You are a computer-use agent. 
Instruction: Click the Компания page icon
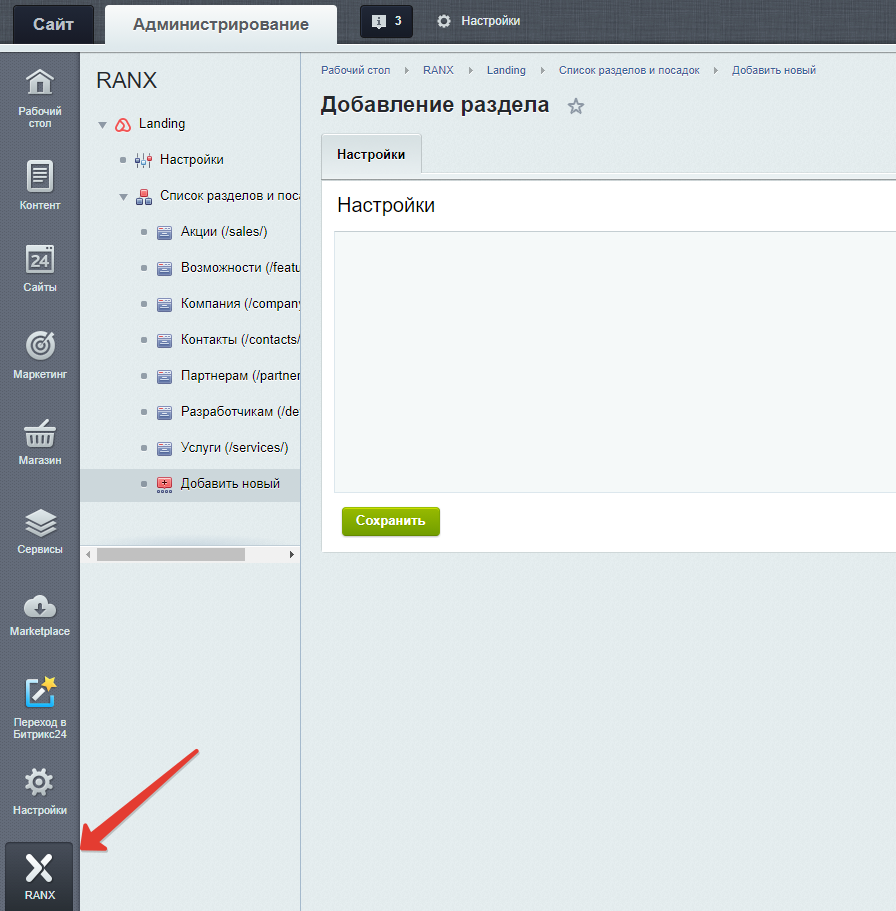point(164,304)
